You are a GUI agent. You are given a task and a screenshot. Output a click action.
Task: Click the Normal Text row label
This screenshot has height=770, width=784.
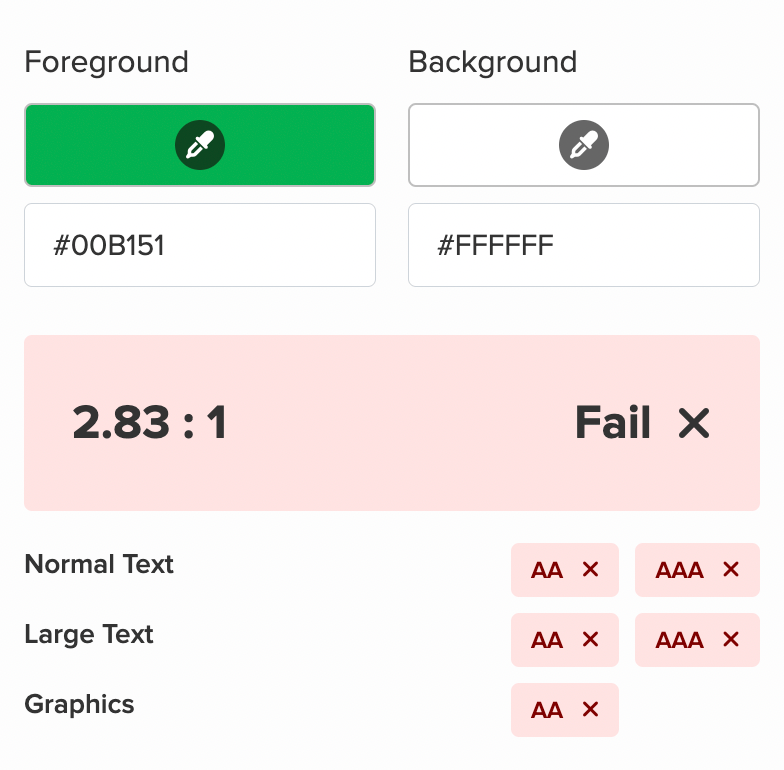(99, 564)
